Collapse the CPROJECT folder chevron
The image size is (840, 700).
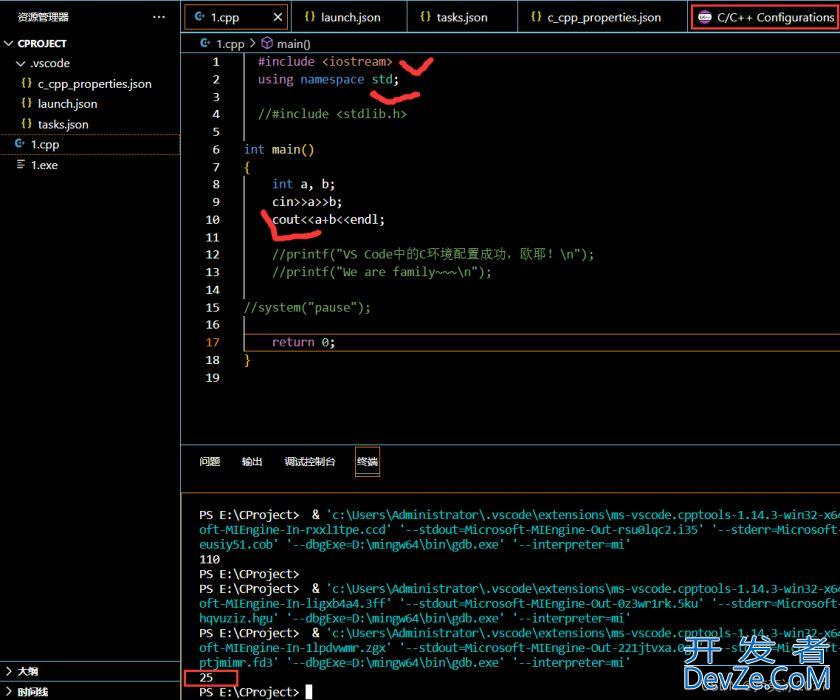9,43
